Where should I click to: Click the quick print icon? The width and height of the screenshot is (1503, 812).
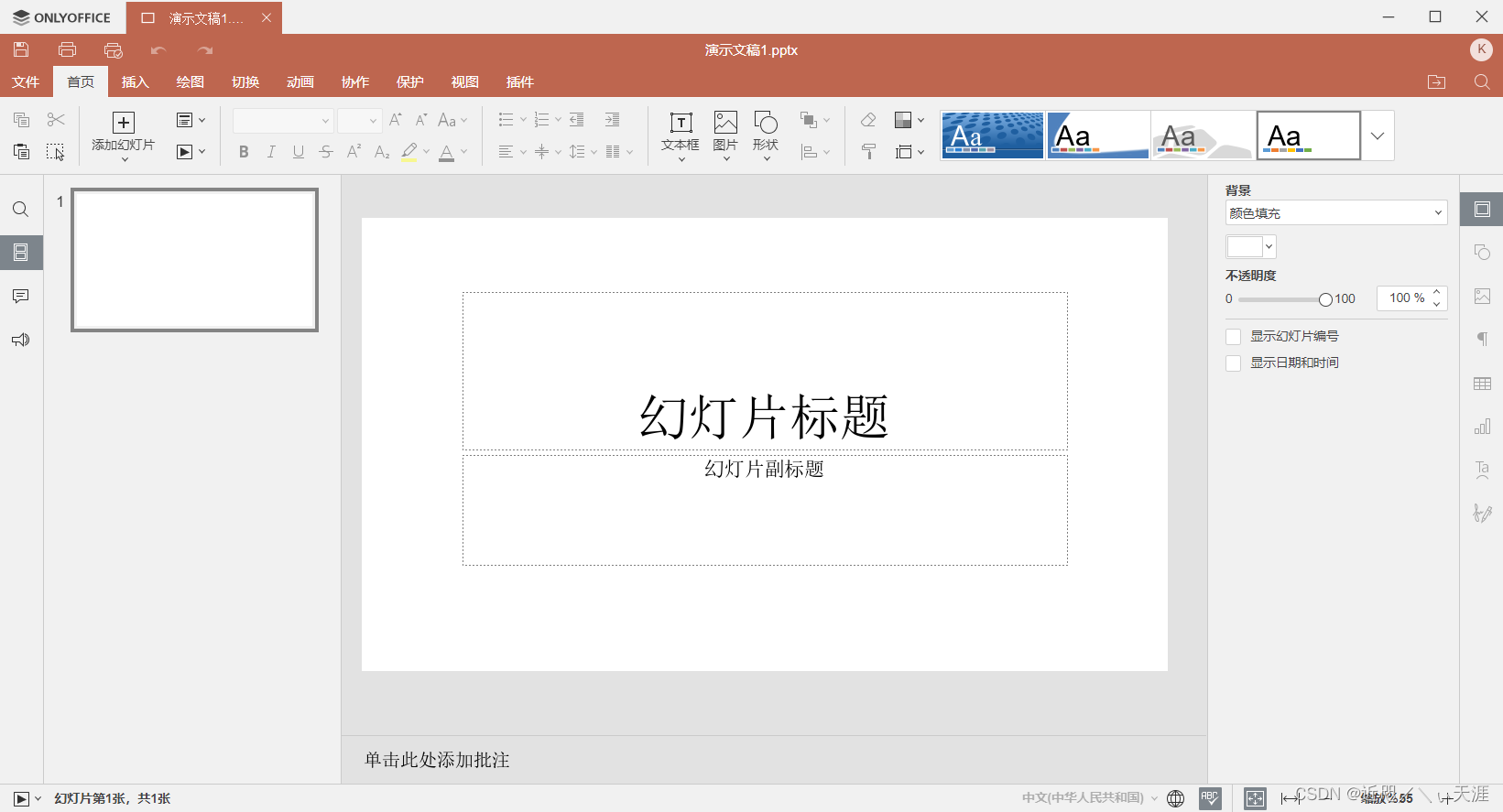coord(113,50)
